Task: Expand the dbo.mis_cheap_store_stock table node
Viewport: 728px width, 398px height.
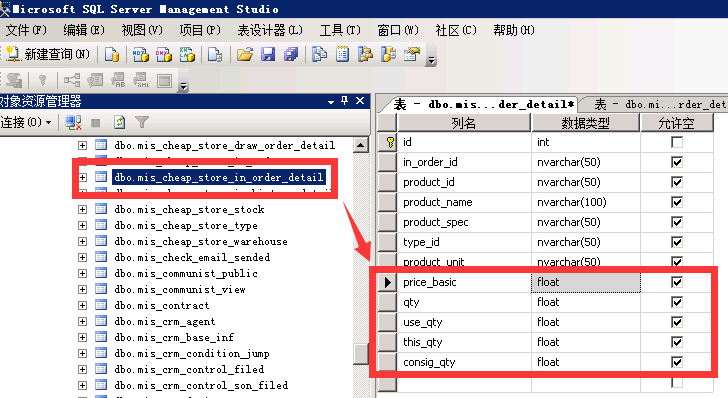Action: coord(83,209)
